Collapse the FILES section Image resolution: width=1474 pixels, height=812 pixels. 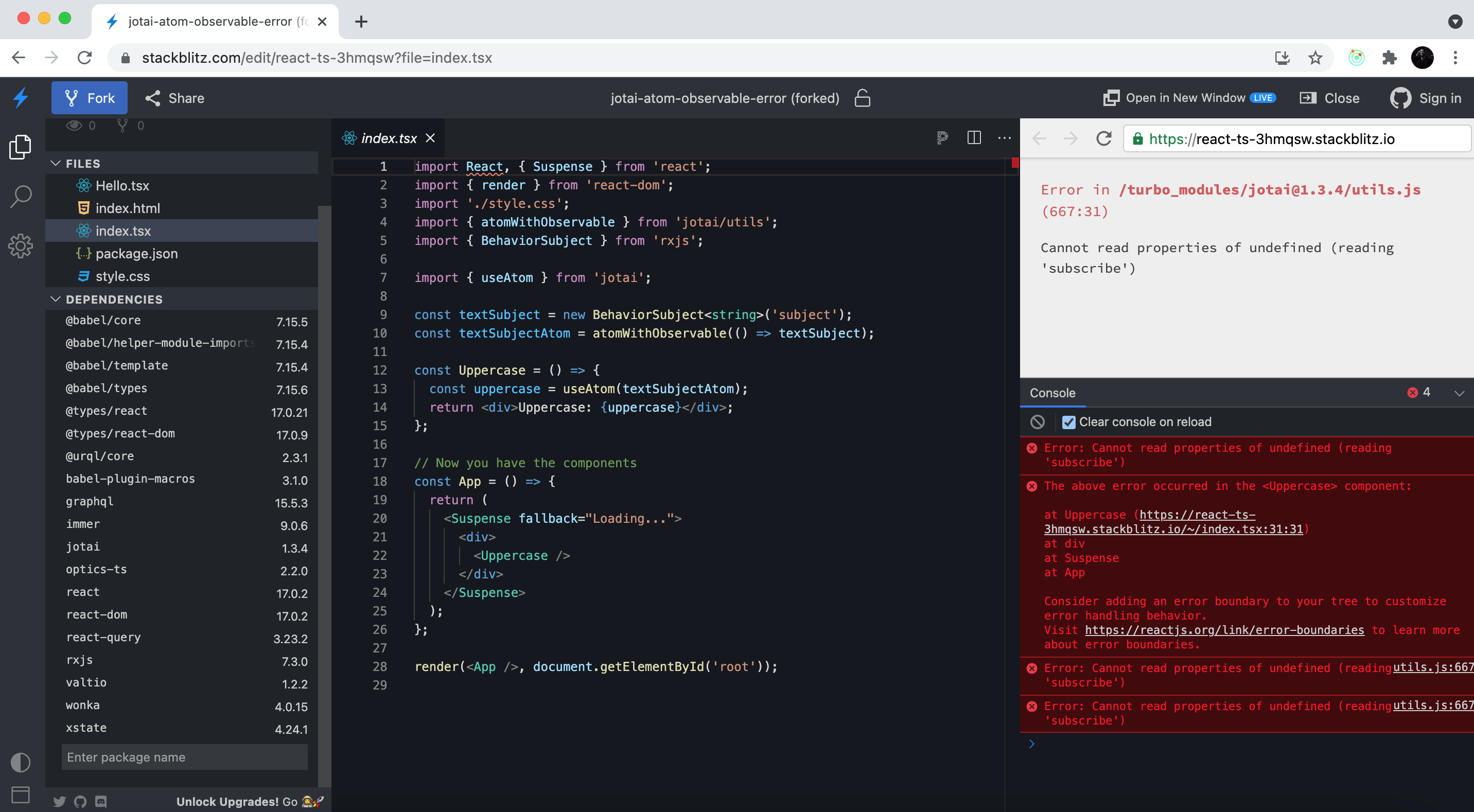click(x=56, y=163)
